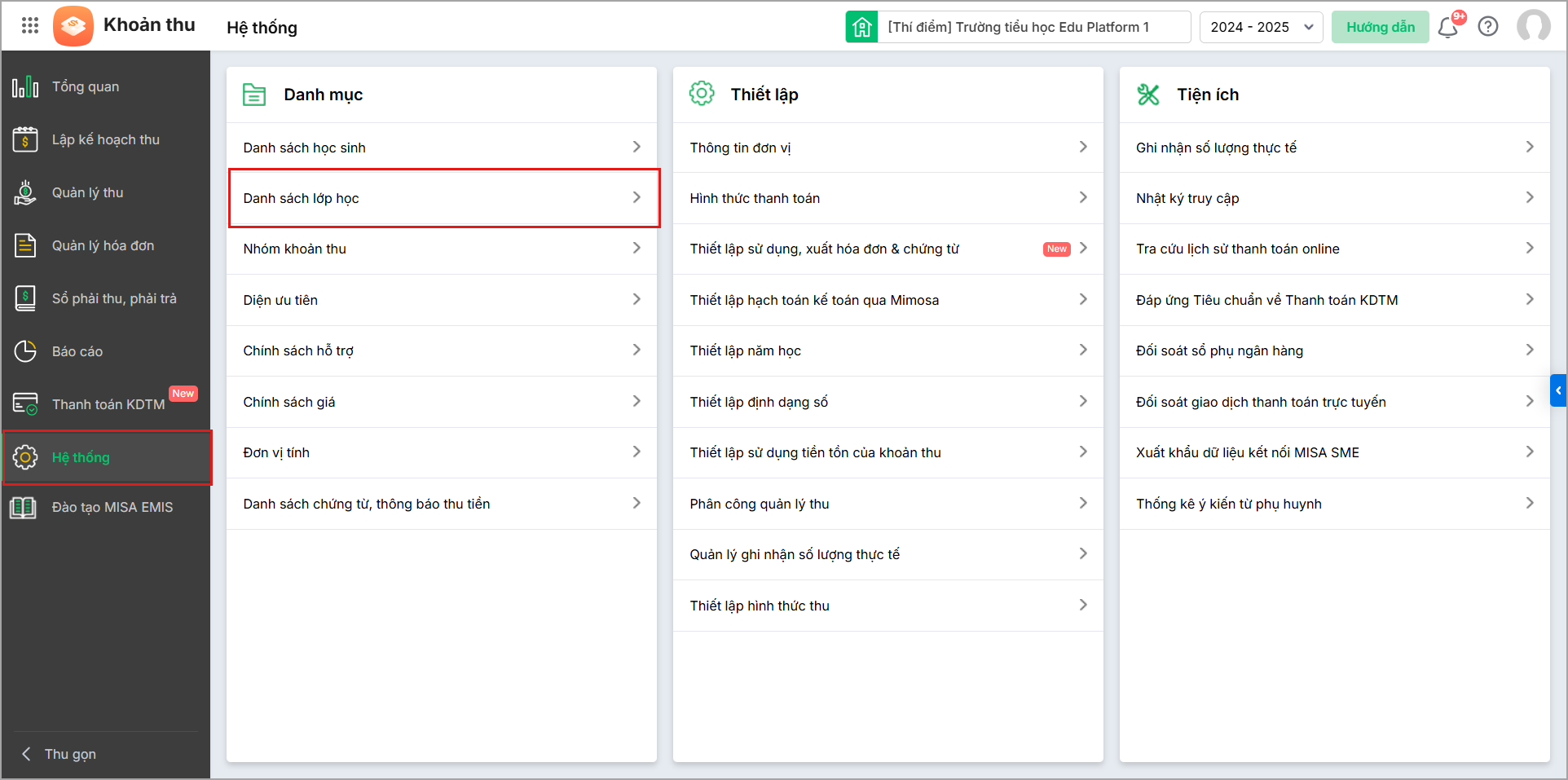
Task: Open Danh sách lớp học
Action: [442, 198]
